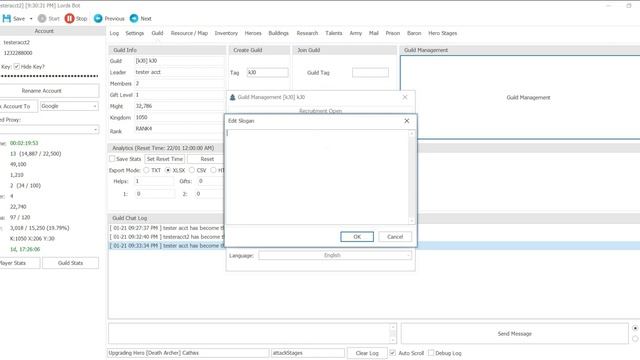
Task: Click the Send Message button
Action: pyautogui.click(x=514, y=333)
